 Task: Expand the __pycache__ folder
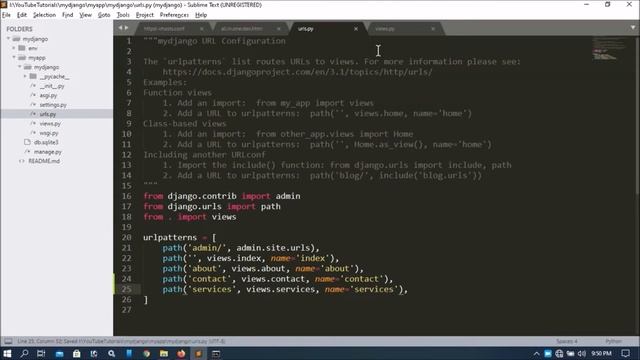(25, 76)
